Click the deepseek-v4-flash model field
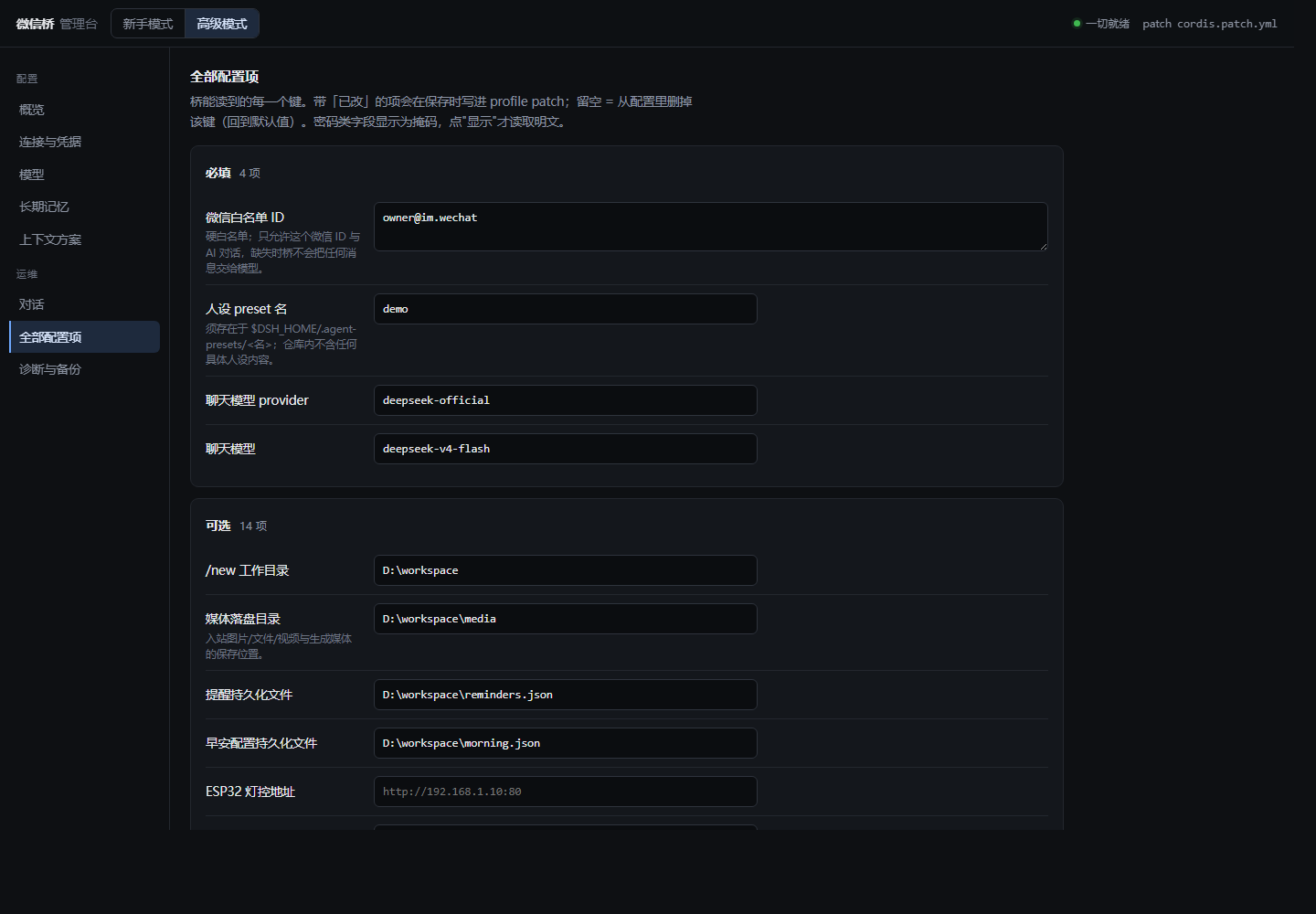Viewport: 1316px width, 914px height. [566, 449]
